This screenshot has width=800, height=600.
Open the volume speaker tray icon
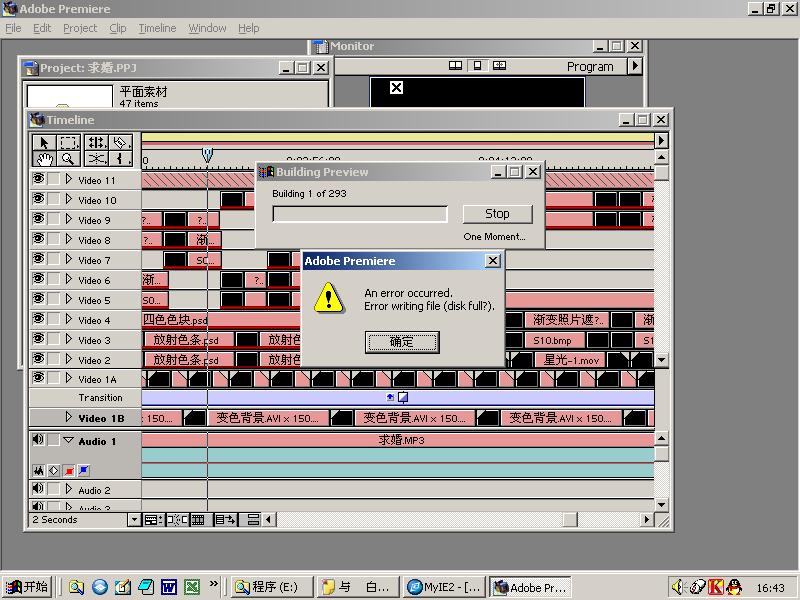(x=677, y=587)
